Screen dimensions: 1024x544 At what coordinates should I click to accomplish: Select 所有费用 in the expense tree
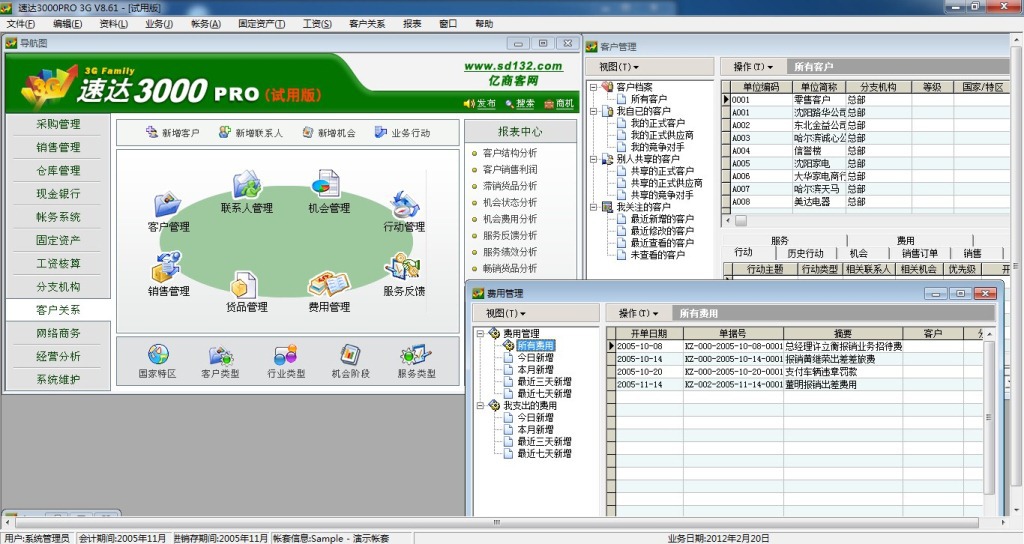tap(535, 345)
